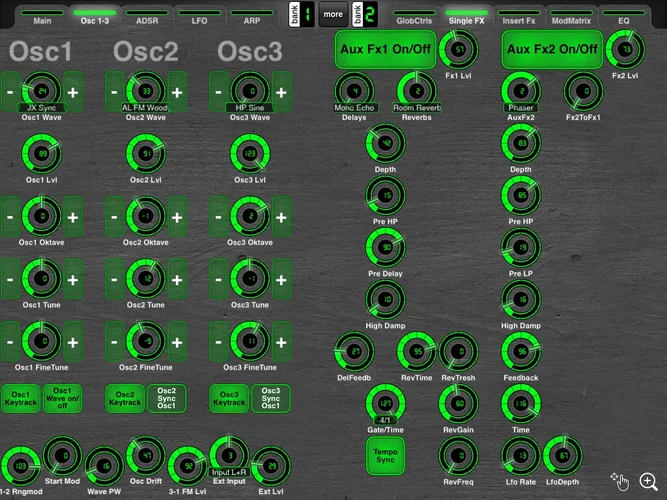Select bank 1
Image resolution: width=667 pixels, height=500 pixels.
[302, 14]
